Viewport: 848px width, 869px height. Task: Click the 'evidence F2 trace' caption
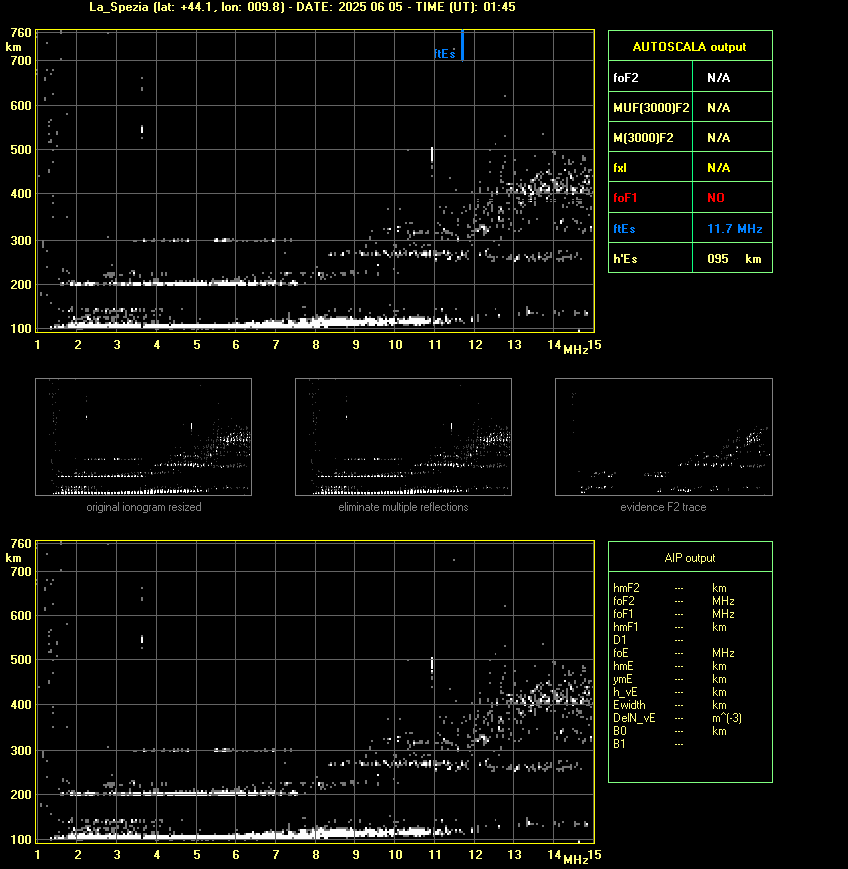click(663, 507)
